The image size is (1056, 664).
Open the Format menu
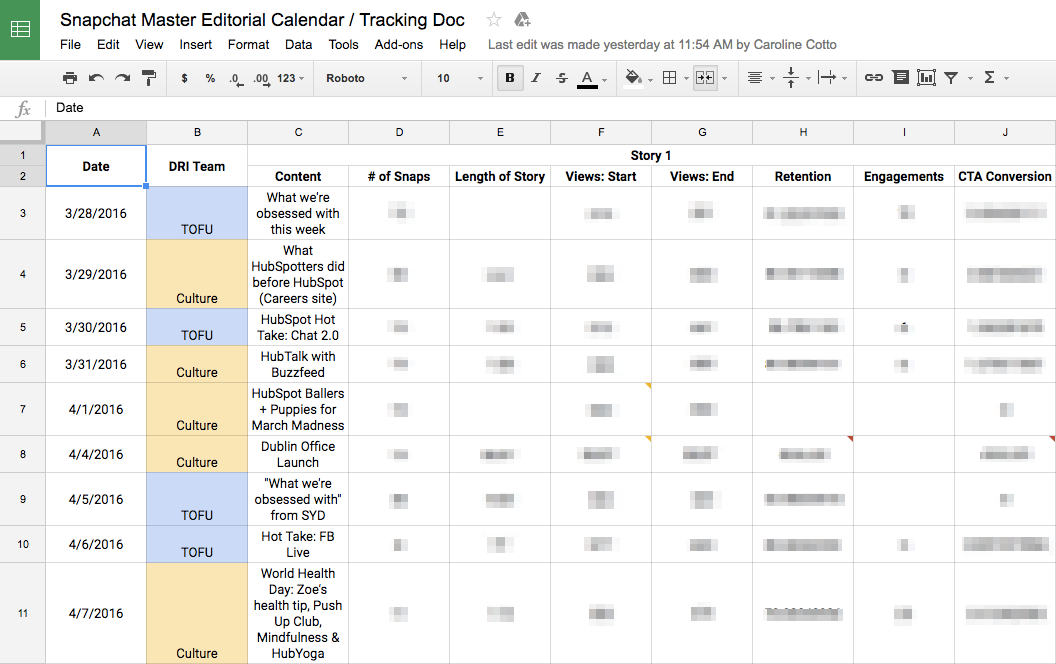click(x=249, y=44)
